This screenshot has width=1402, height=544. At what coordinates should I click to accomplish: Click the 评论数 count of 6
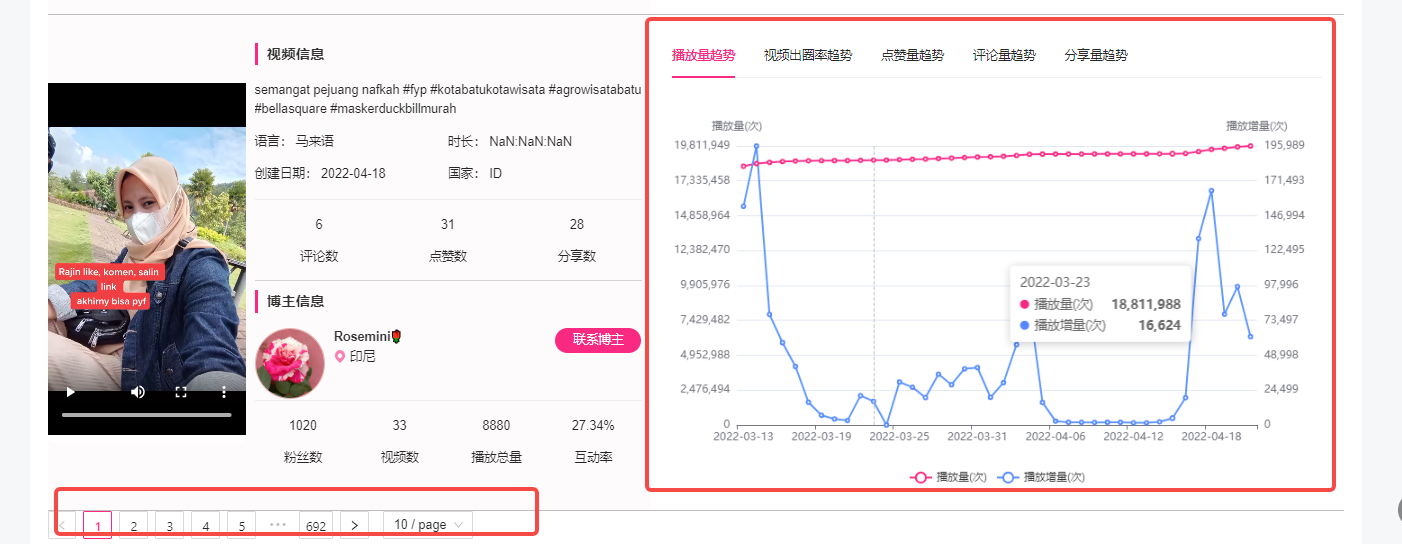click(319, 224)
